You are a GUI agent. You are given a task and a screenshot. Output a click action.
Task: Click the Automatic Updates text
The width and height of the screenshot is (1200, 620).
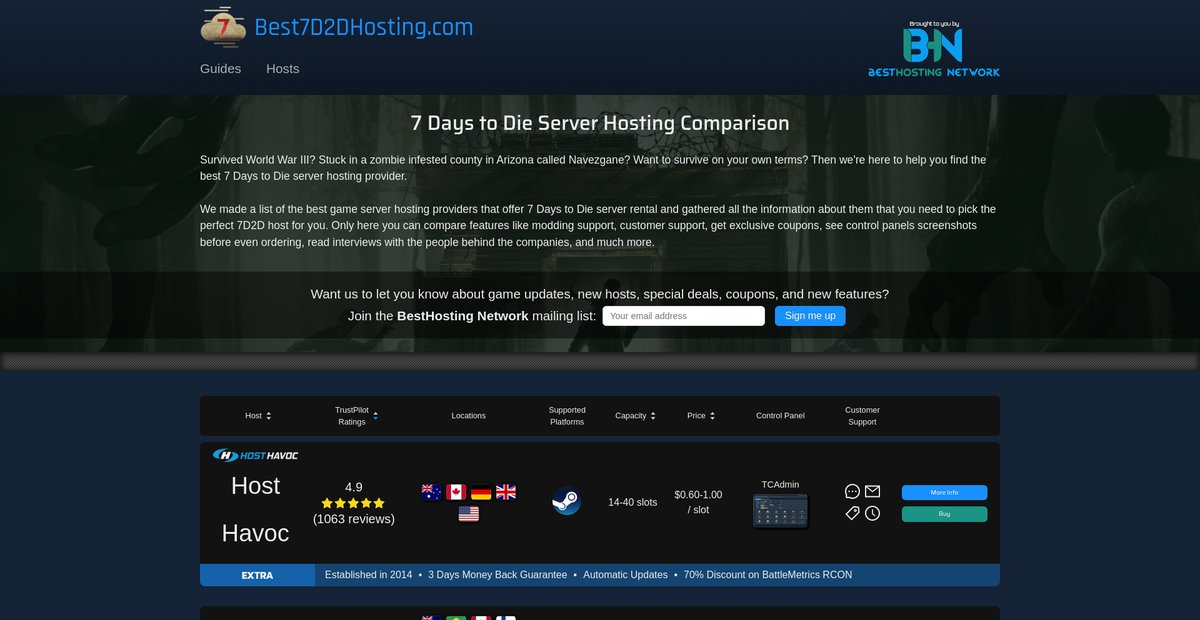(x=625, y=575)
